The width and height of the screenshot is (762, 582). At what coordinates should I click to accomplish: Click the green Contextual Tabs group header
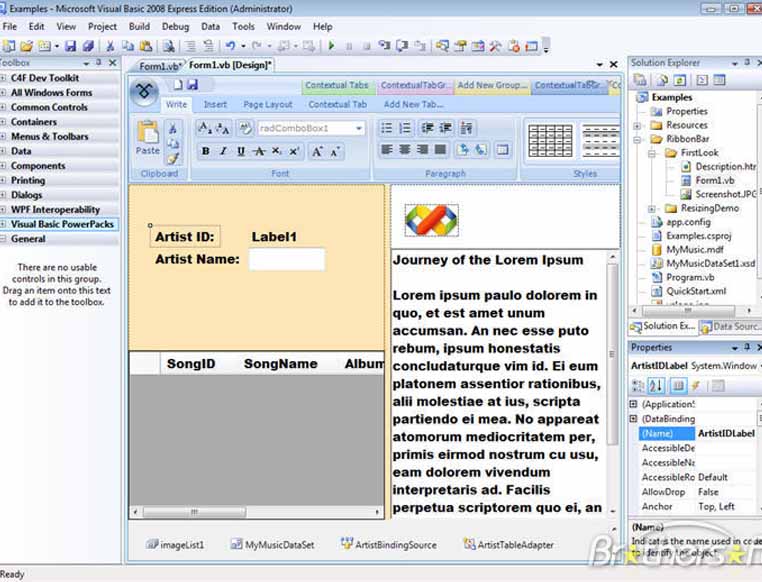pyautogui.click(x=337, y=85)
